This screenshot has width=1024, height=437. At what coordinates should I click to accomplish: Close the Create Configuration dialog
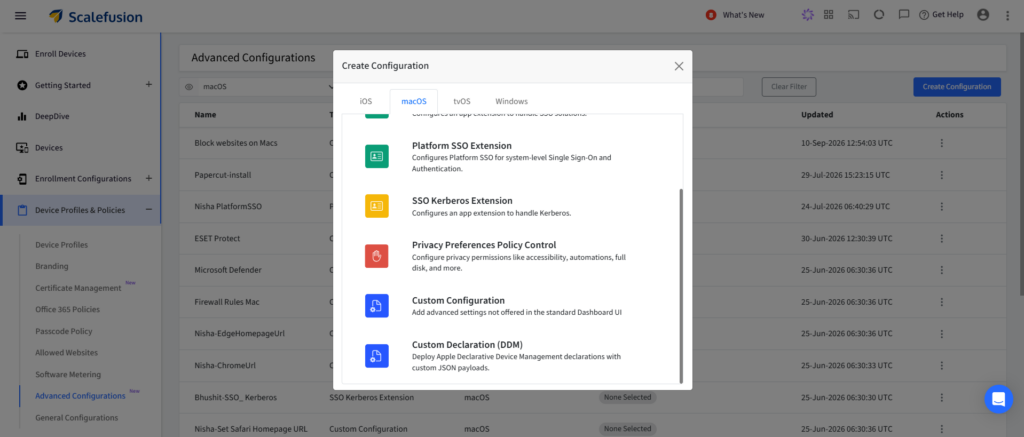point(679,66)
